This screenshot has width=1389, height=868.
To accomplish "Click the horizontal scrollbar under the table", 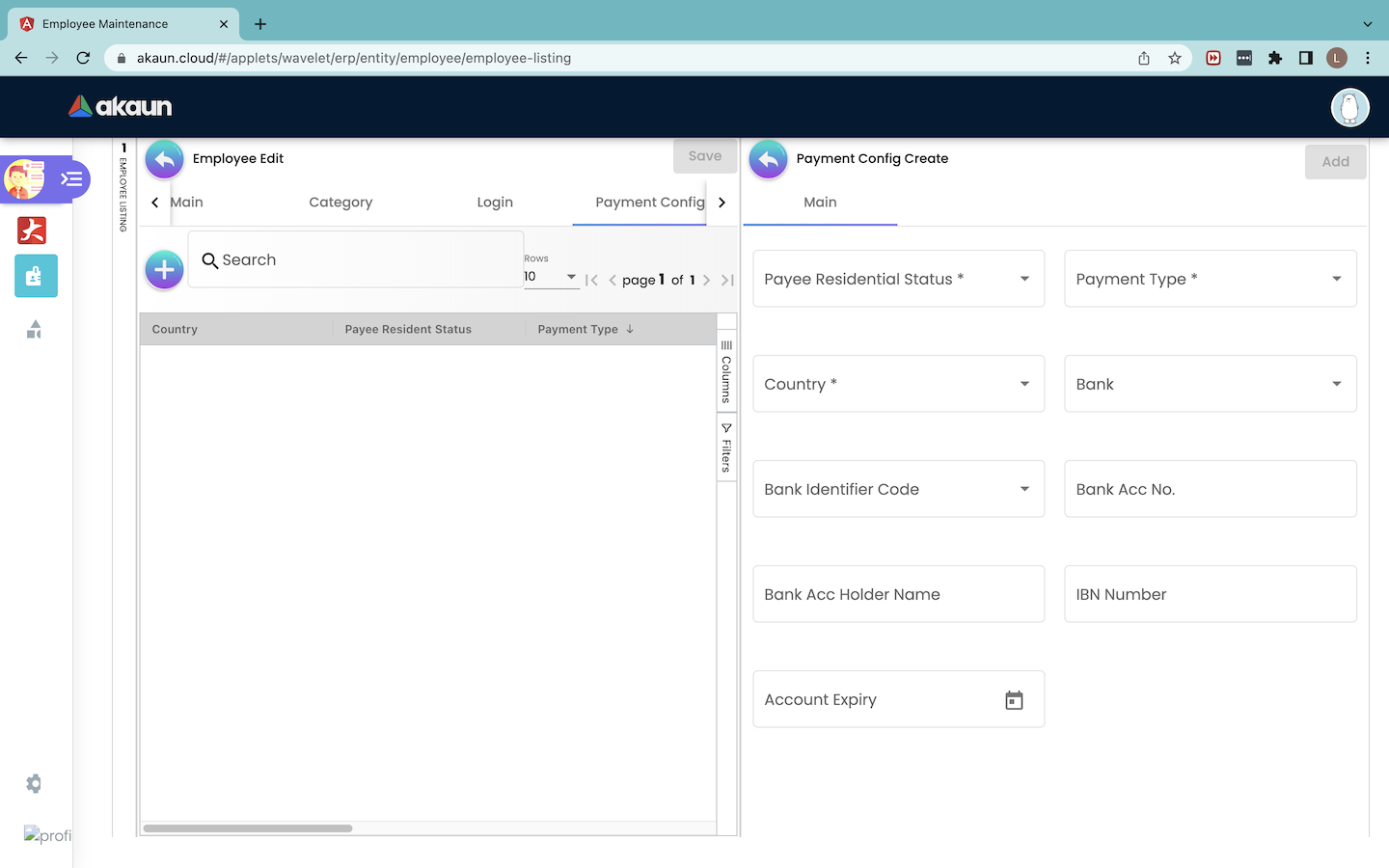I will pyautogui.click(x=248, y=828).
